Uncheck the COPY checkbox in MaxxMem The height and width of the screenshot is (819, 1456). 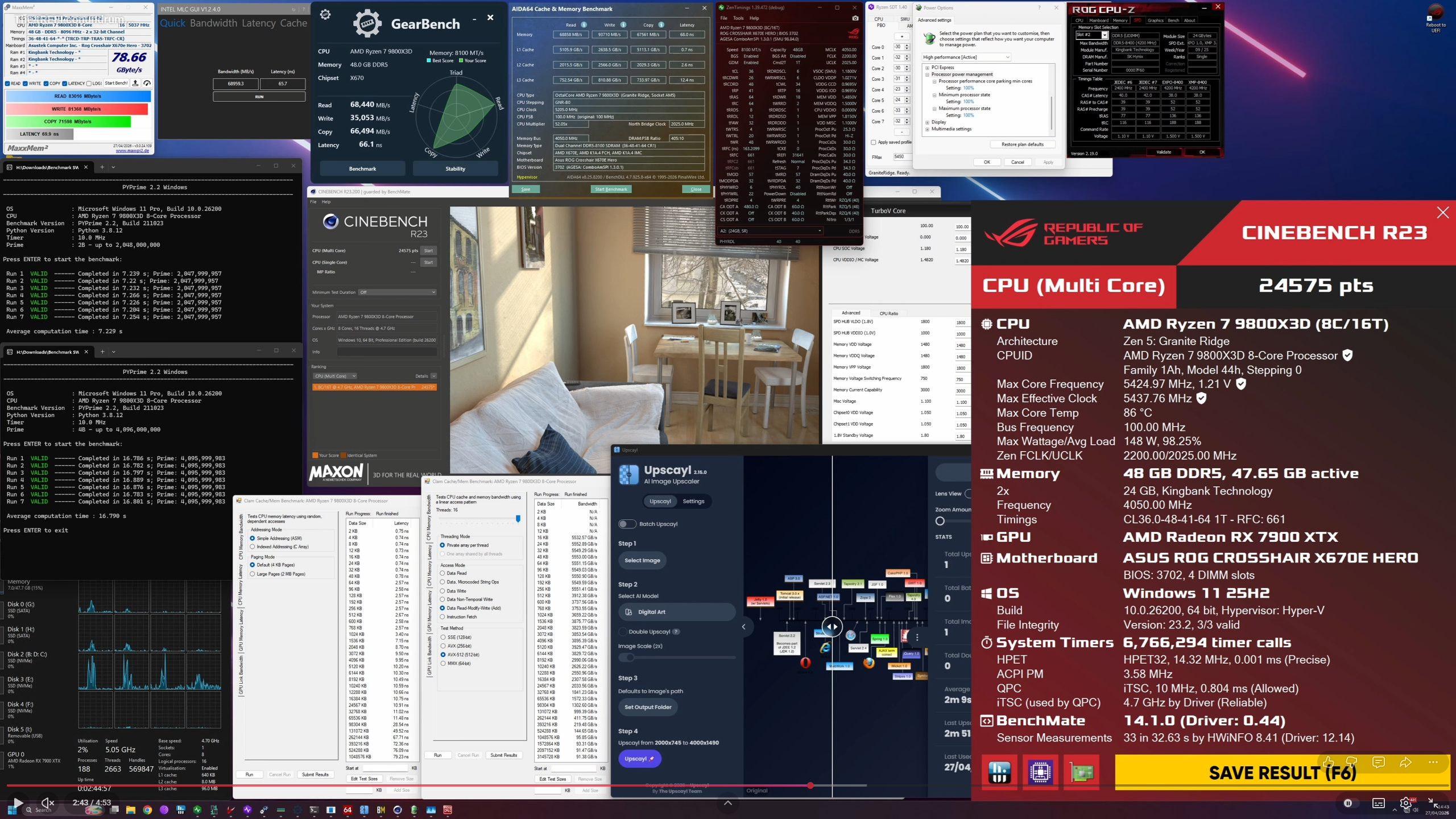tap(47, 84)
